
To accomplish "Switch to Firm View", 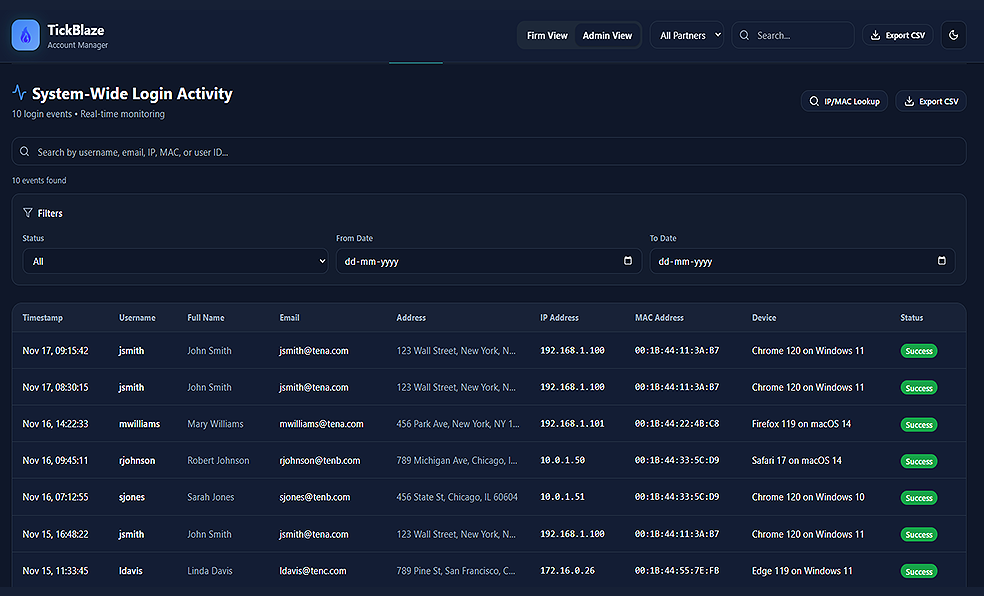I will click(x=547, y=36).
